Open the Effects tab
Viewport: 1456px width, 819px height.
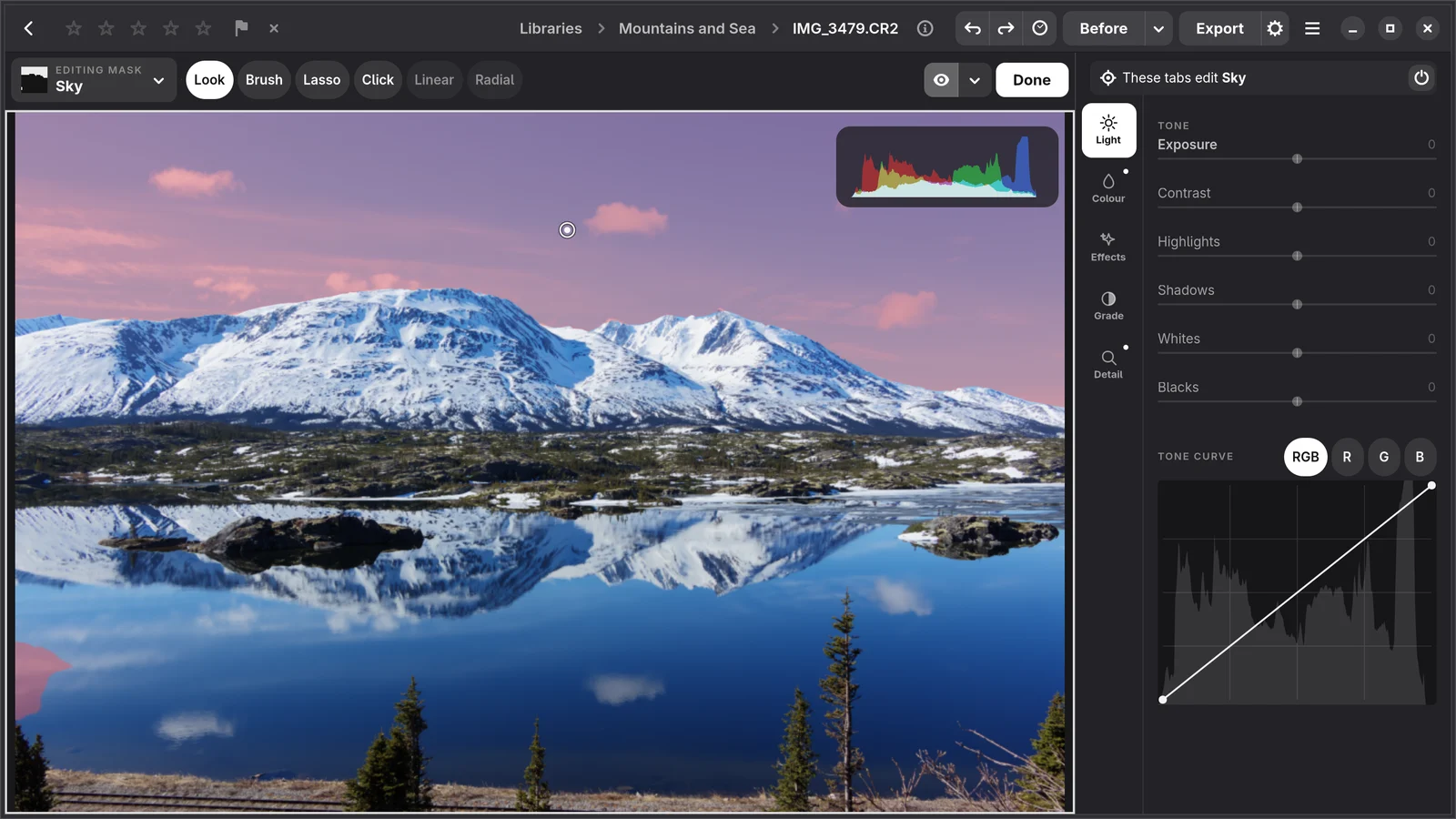[1108, 248]
